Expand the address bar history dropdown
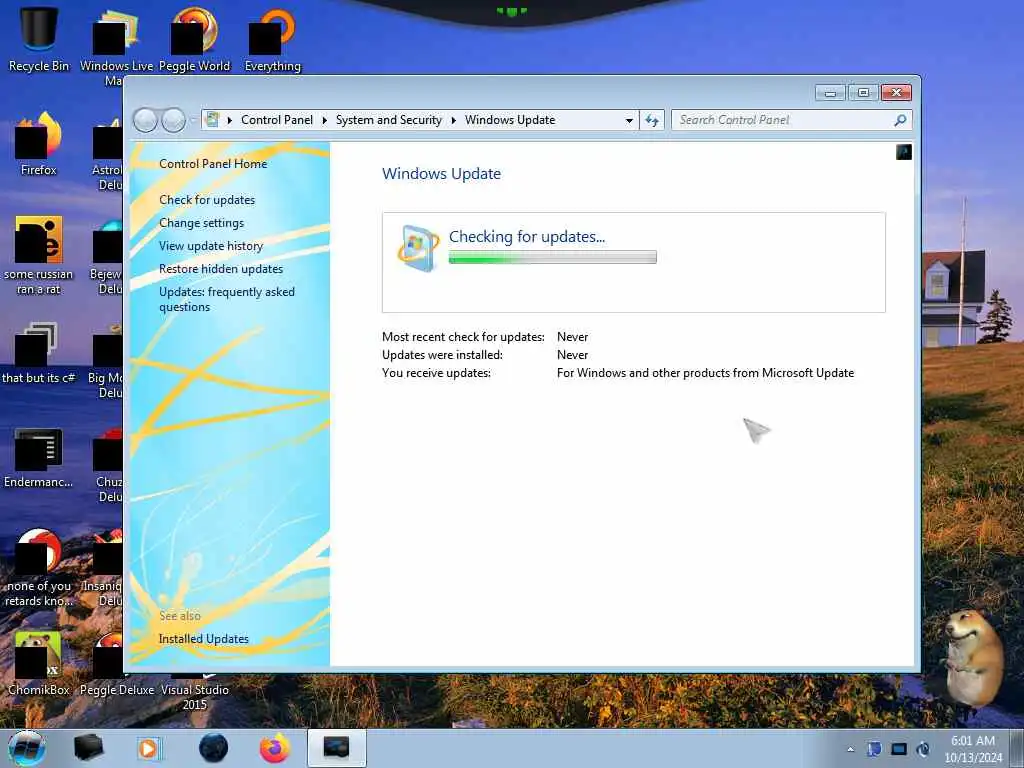This screenshot has width=1024, height=768. (x=629, y=120)
